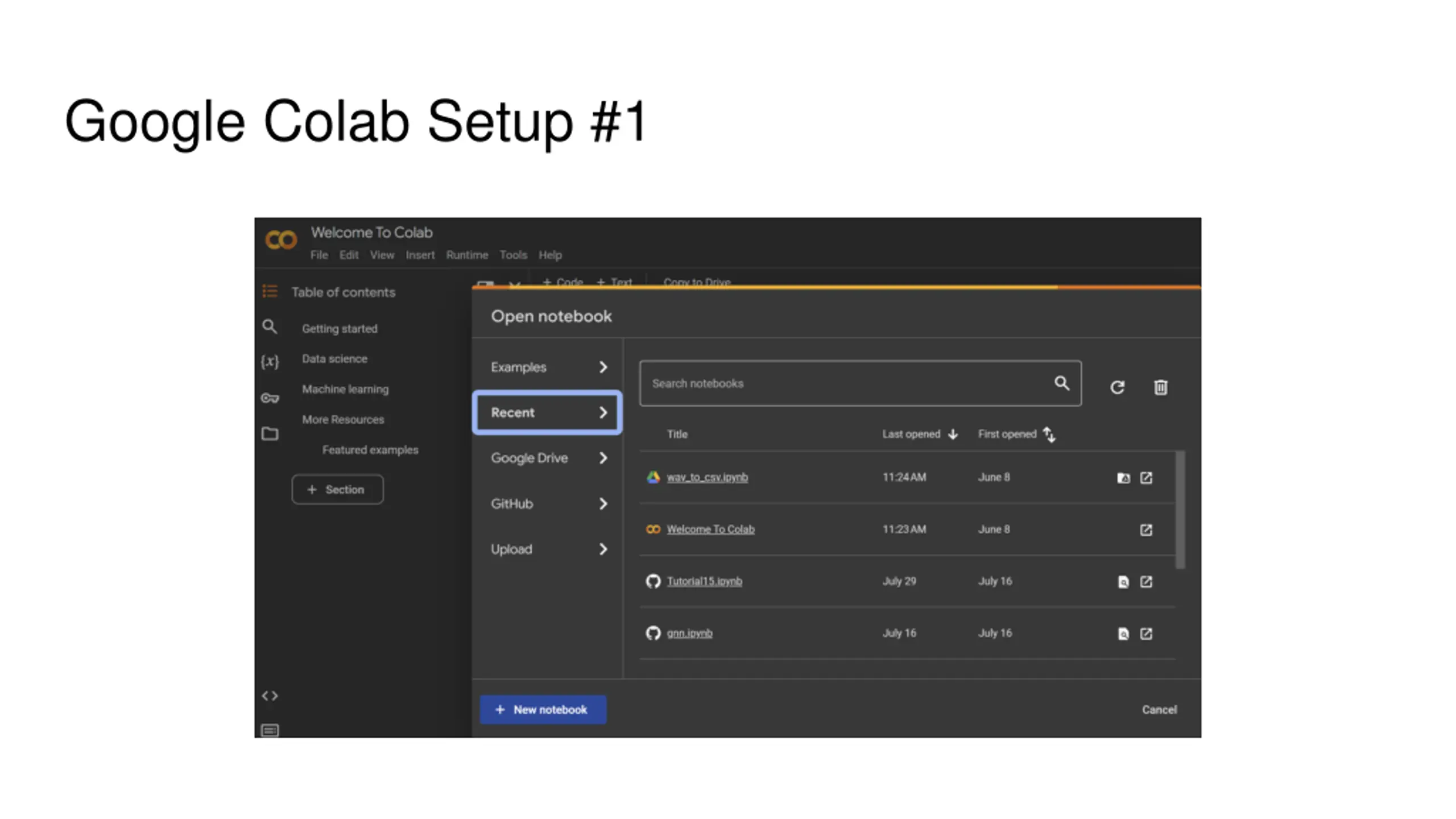Open the Secrets key icon

(270, 398)
